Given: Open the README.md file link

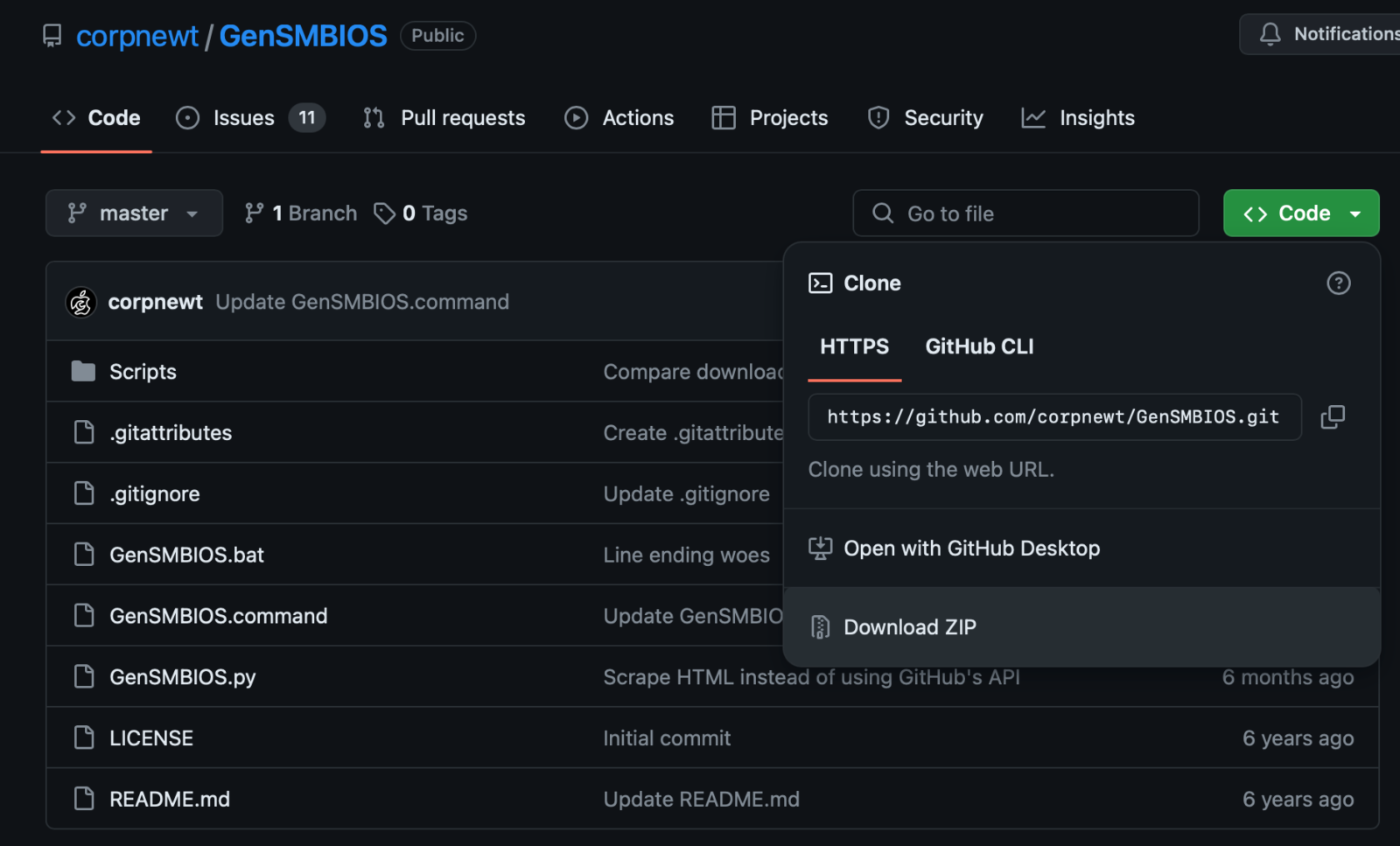Looking at the screenshot, I should click(170, 800).
